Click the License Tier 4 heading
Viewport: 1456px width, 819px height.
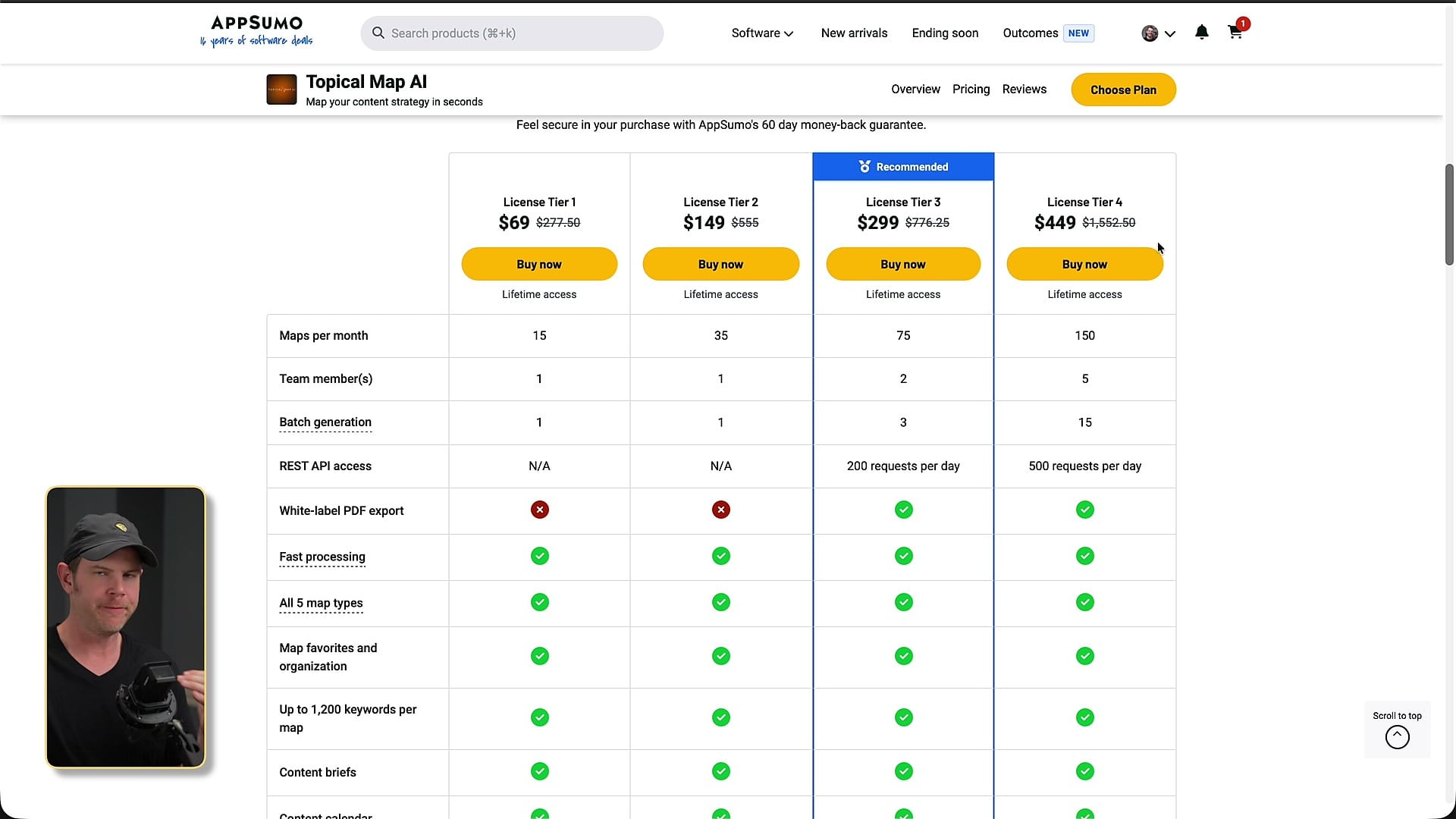click(1084, 202)
